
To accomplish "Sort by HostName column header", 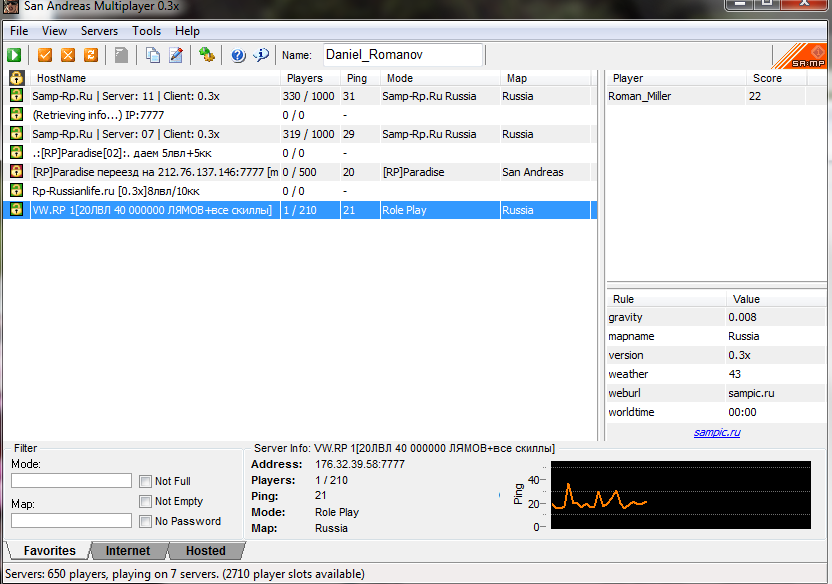I will tap(155, 78).
